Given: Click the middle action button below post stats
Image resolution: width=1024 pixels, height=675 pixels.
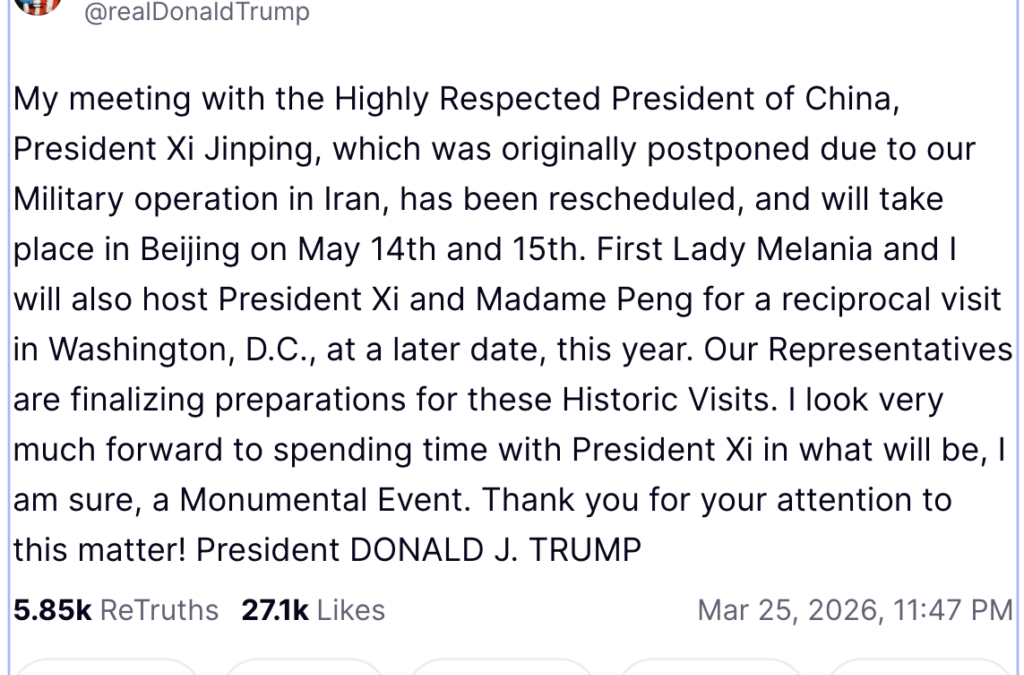Looking at the screenshot, I should (x=501, y=666).
